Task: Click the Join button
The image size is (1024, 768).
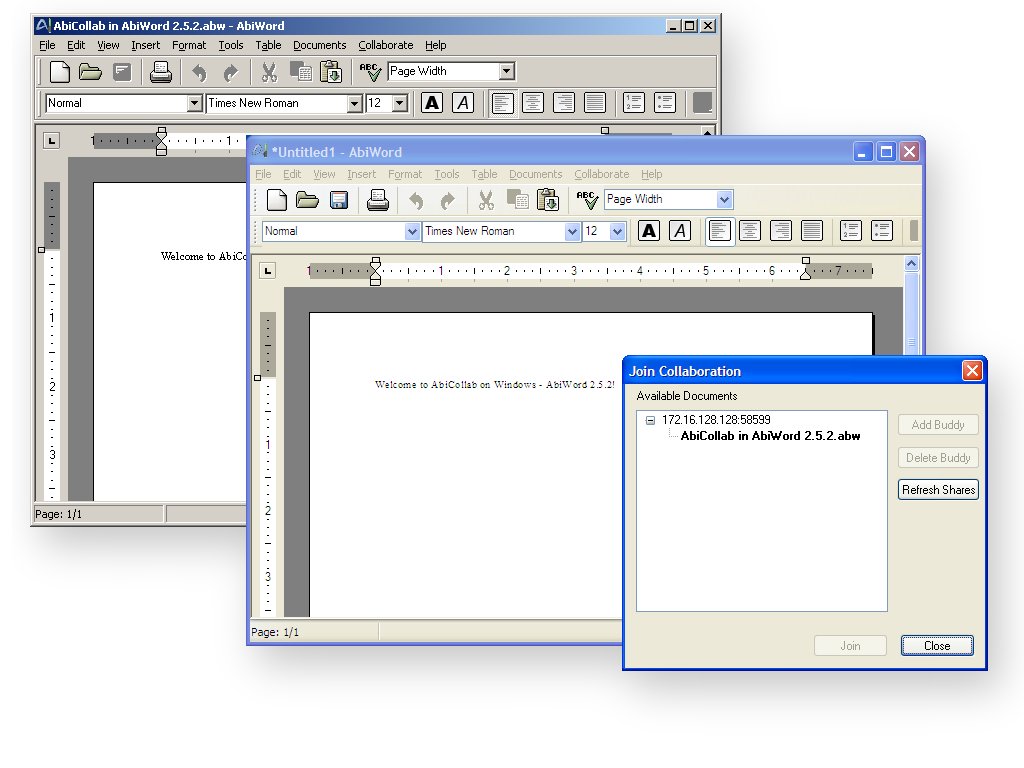Action: pyautogui.click(x=850, y=646)
